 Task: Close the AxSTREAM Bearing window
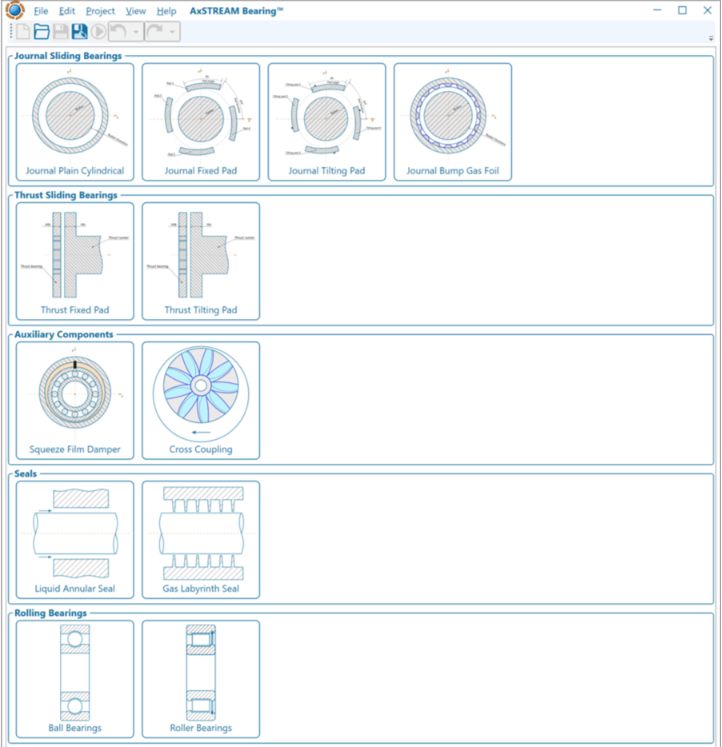tap(708, 10)
